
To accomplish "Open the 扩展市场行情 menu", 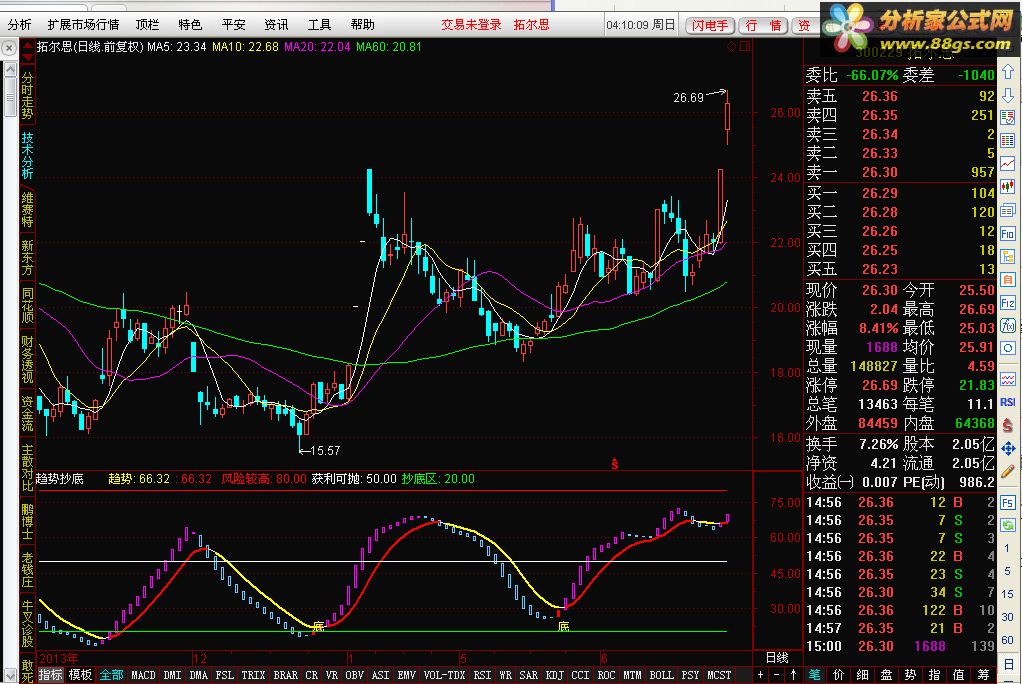I will click(83, 25).
